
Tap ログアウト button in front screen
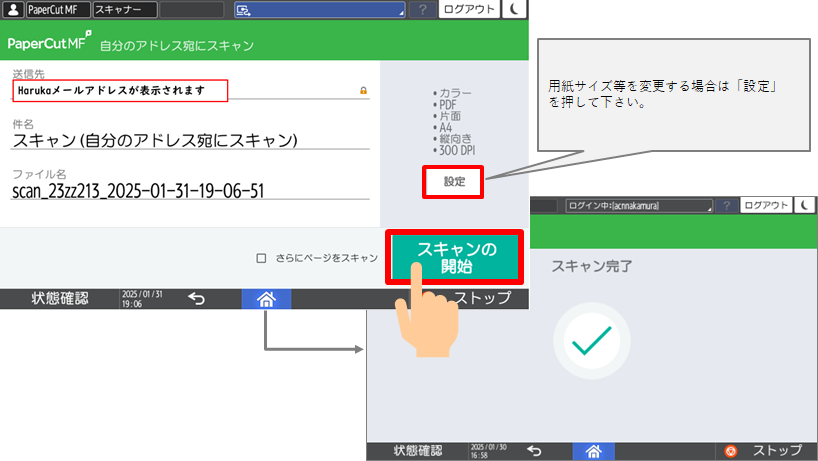point(469,9)
